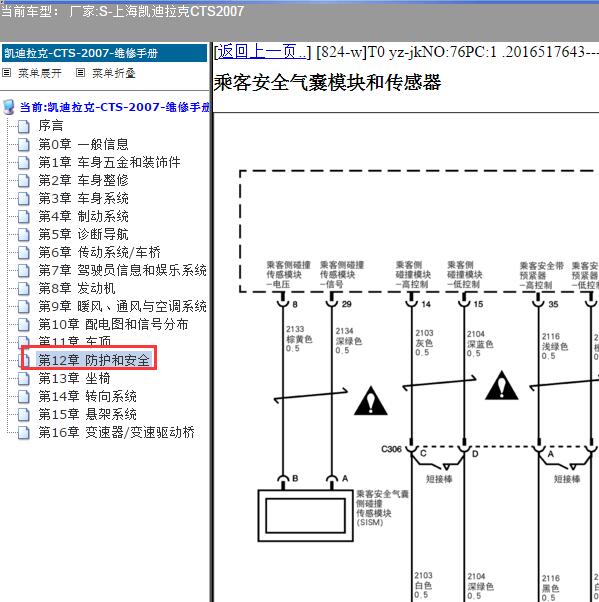This screenshot has height=602, width=599.
Task: Click wire label 2133 棕黄色
Action: 299,339
